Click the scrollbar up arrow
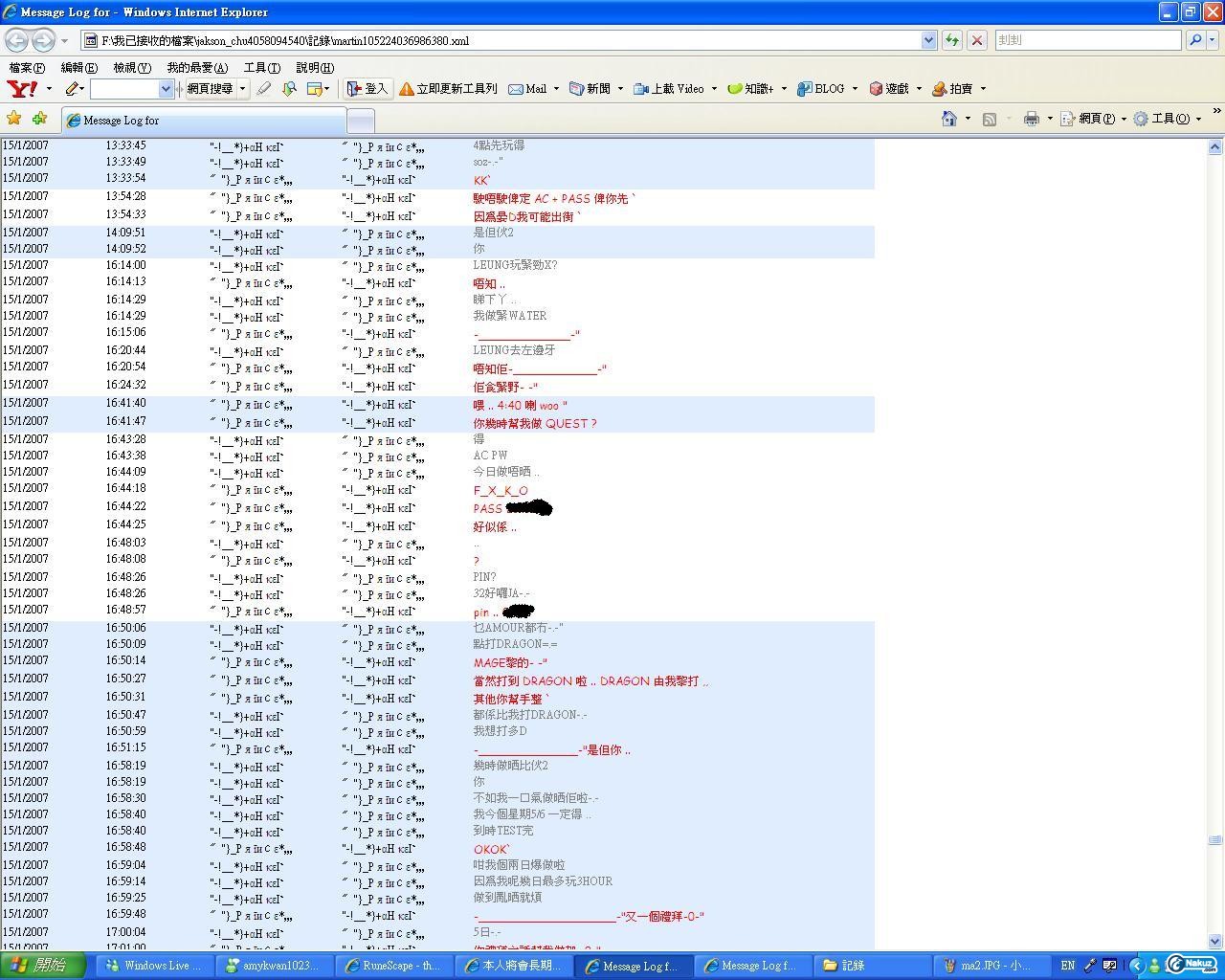This screenshot has height=980, width=1225. (1214, 146)
